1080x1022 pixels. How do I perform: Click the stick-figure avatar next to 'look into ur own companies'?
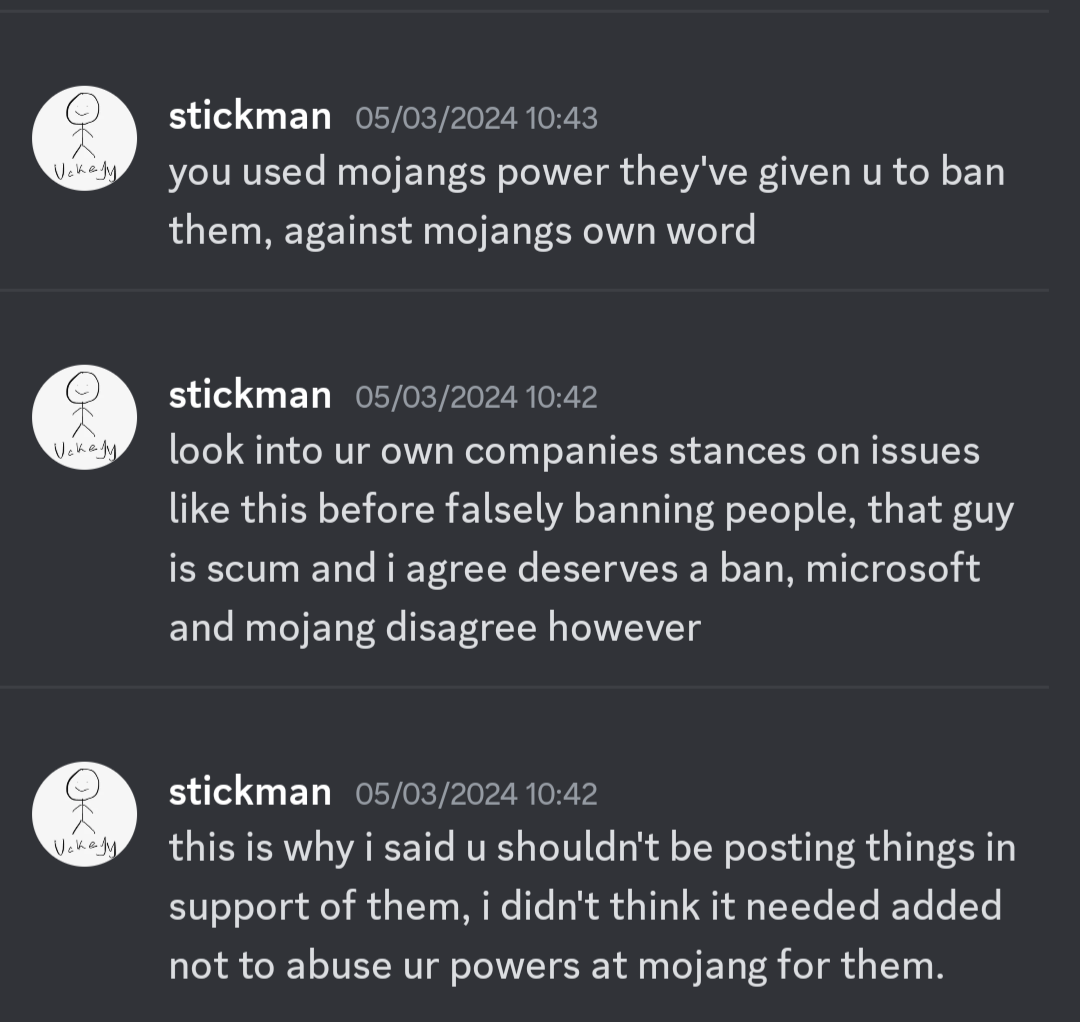point(84,417)
